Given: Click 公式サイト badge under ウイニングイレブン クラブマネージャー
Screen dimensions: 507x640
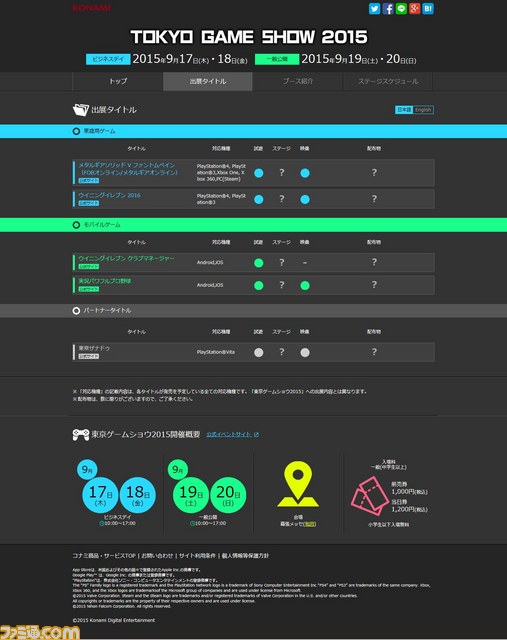Looking at the screenshot, I should pos(89,267).
